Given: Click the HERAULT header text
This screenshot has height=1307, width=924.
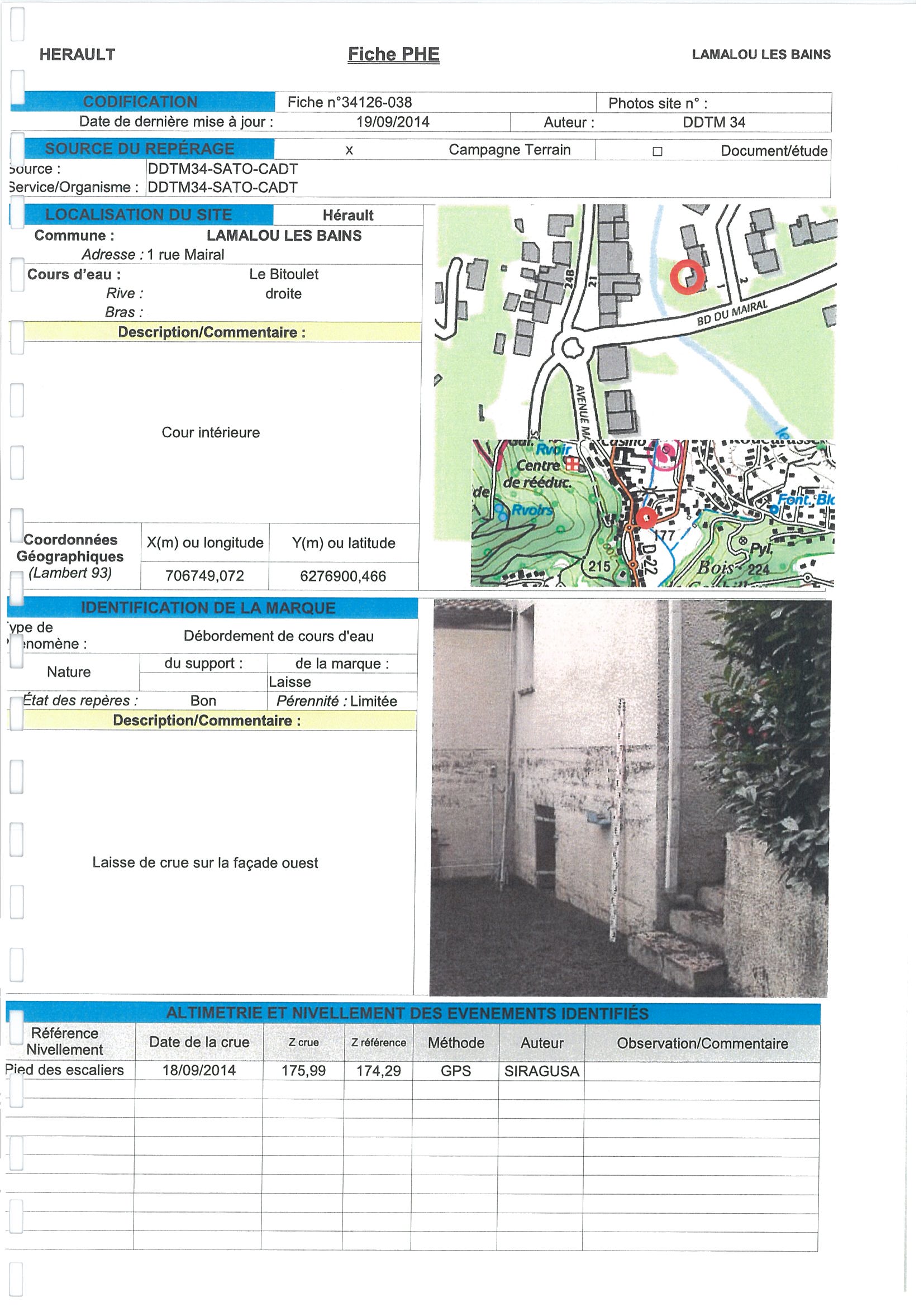Looking at the screenshot, I should pos(78,55).
